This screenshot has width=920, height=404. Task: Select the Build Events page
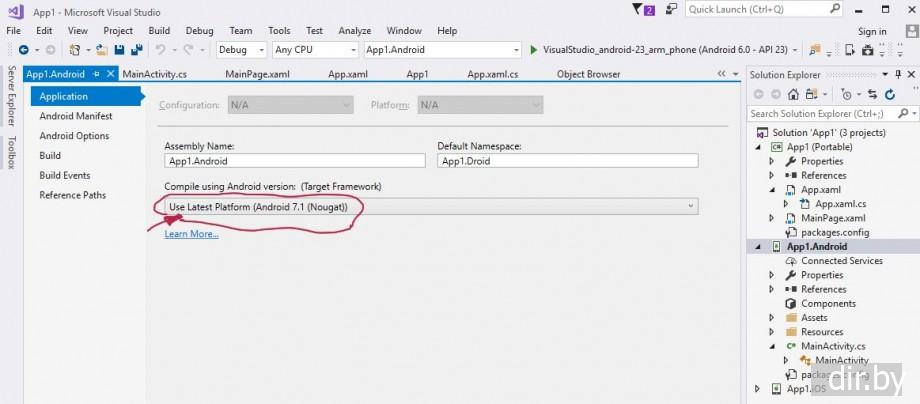pyautogui.click(x=65, y=175)
